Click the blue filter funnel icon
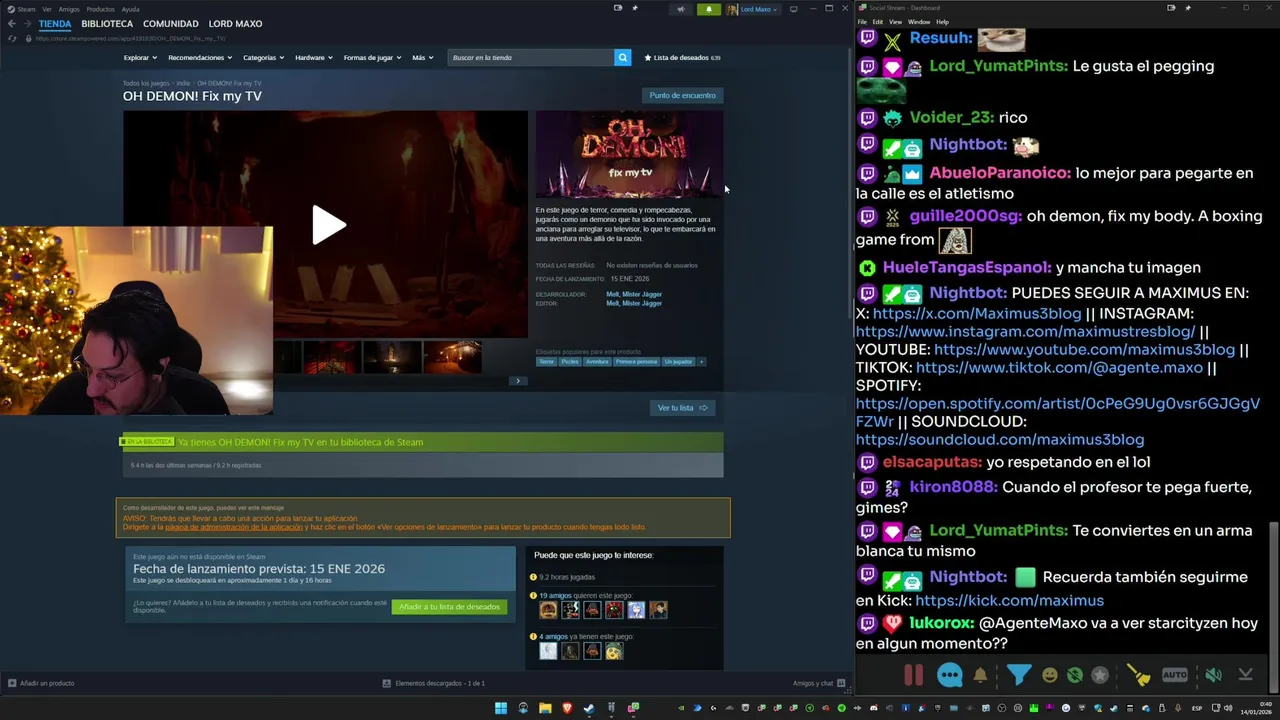1280x720 pixels. coord(1018,675)
